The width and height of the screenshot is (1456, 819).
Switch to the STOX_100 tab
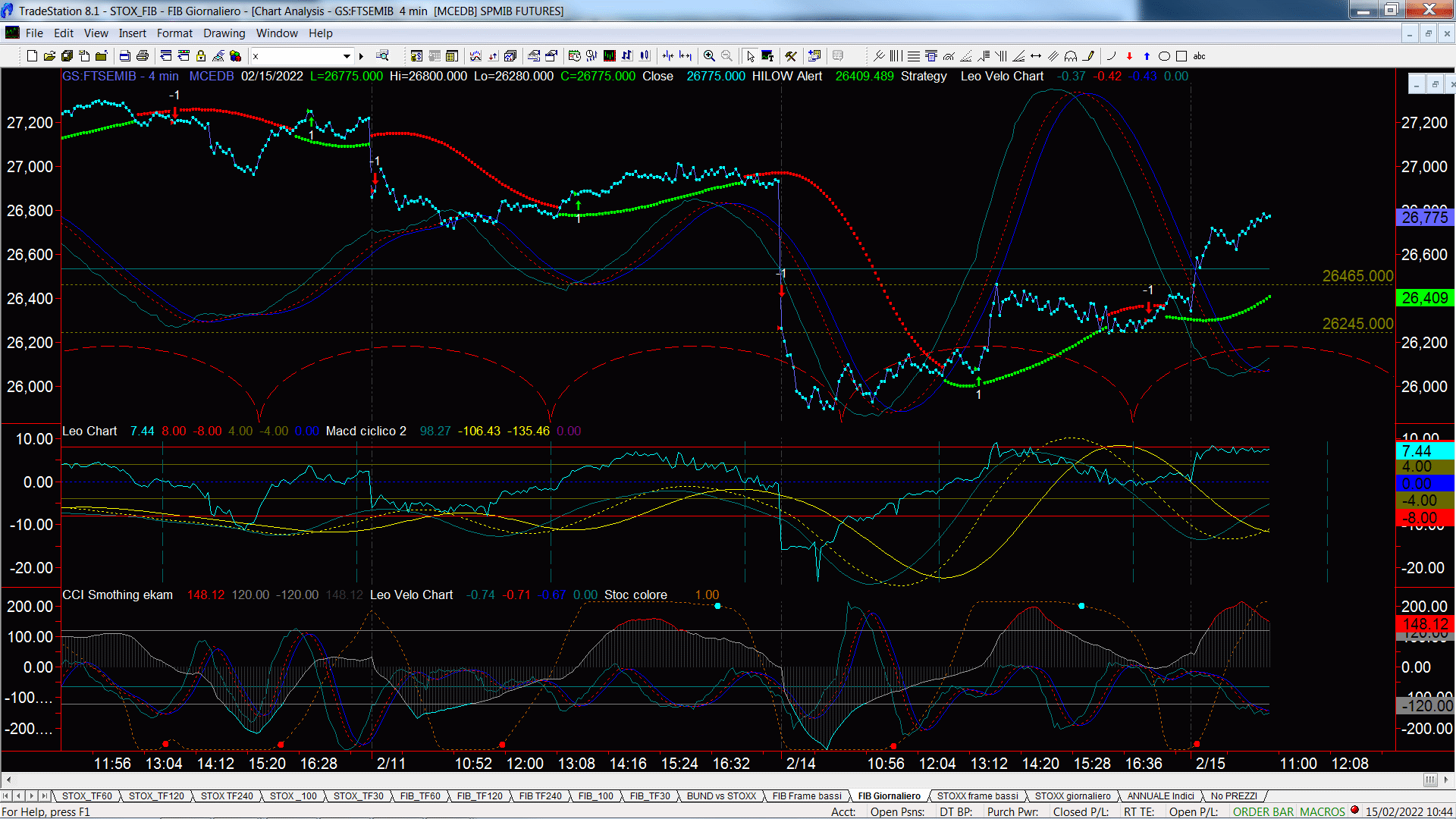pos(293,795)
